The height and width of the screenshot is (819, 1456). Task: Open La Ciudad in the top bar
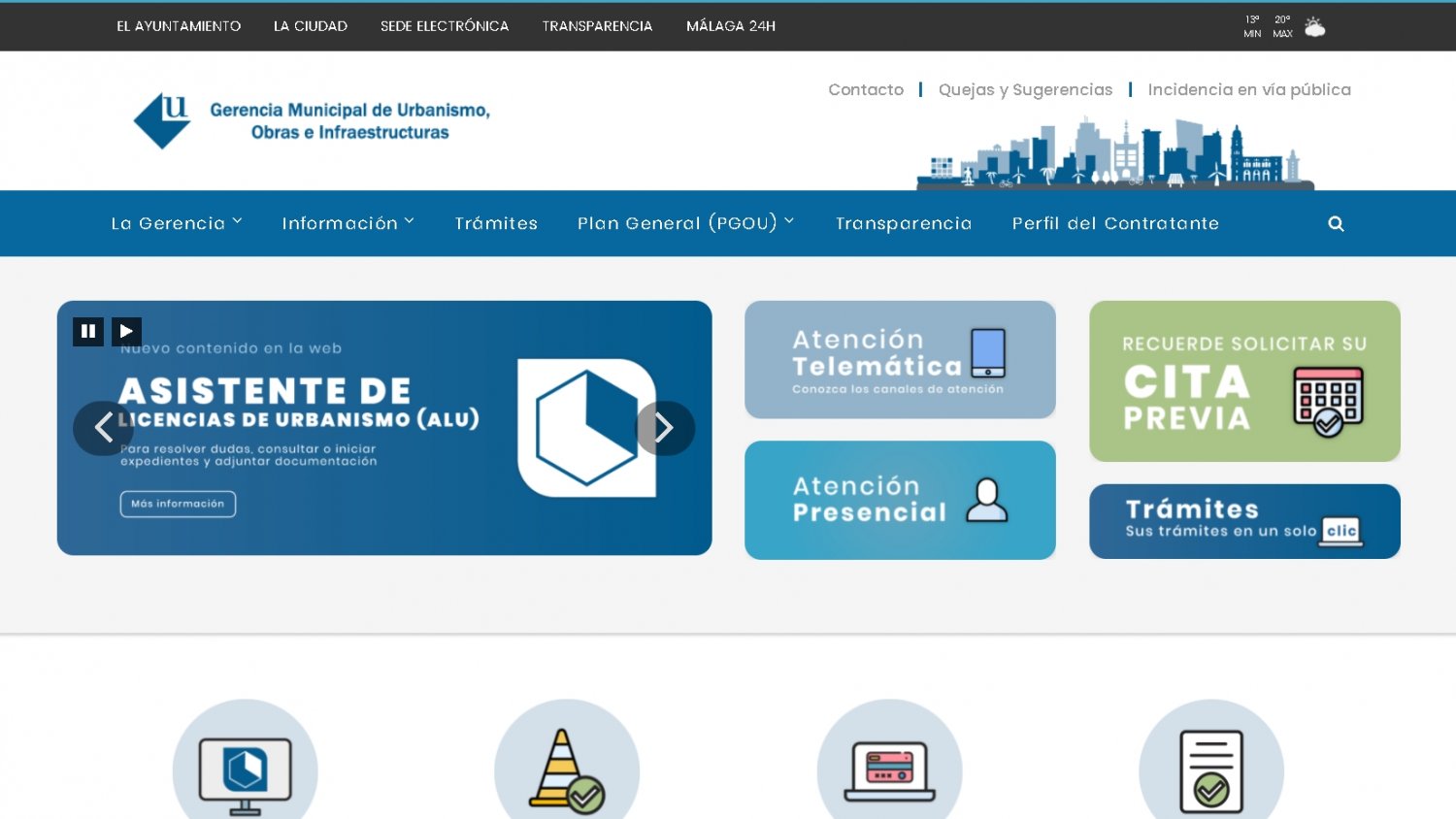click(311, 26)
